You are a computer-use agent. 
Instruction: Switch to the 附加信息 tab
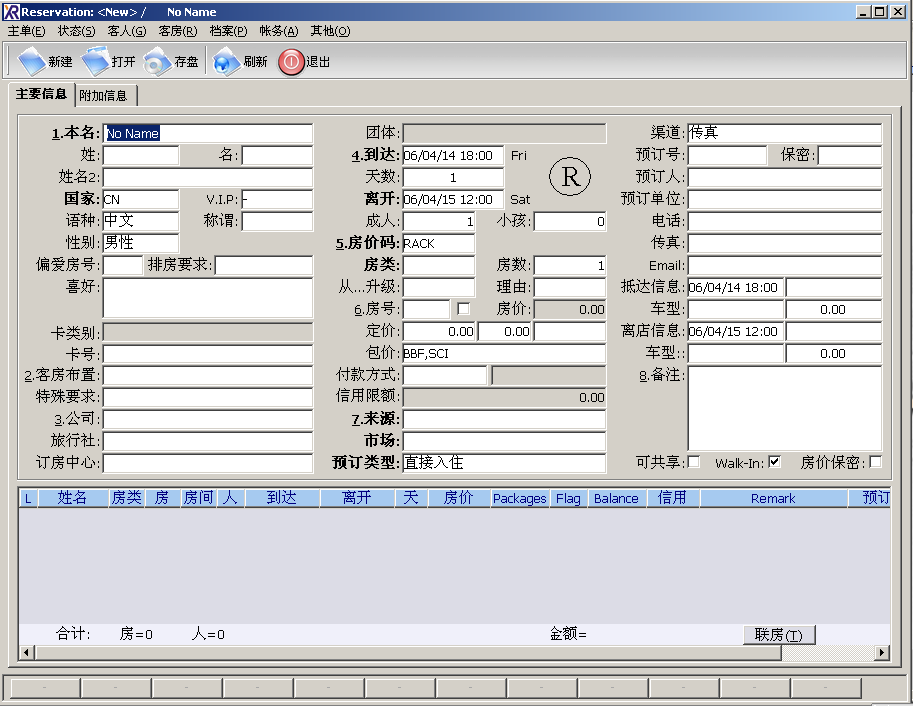click(104, 96)
